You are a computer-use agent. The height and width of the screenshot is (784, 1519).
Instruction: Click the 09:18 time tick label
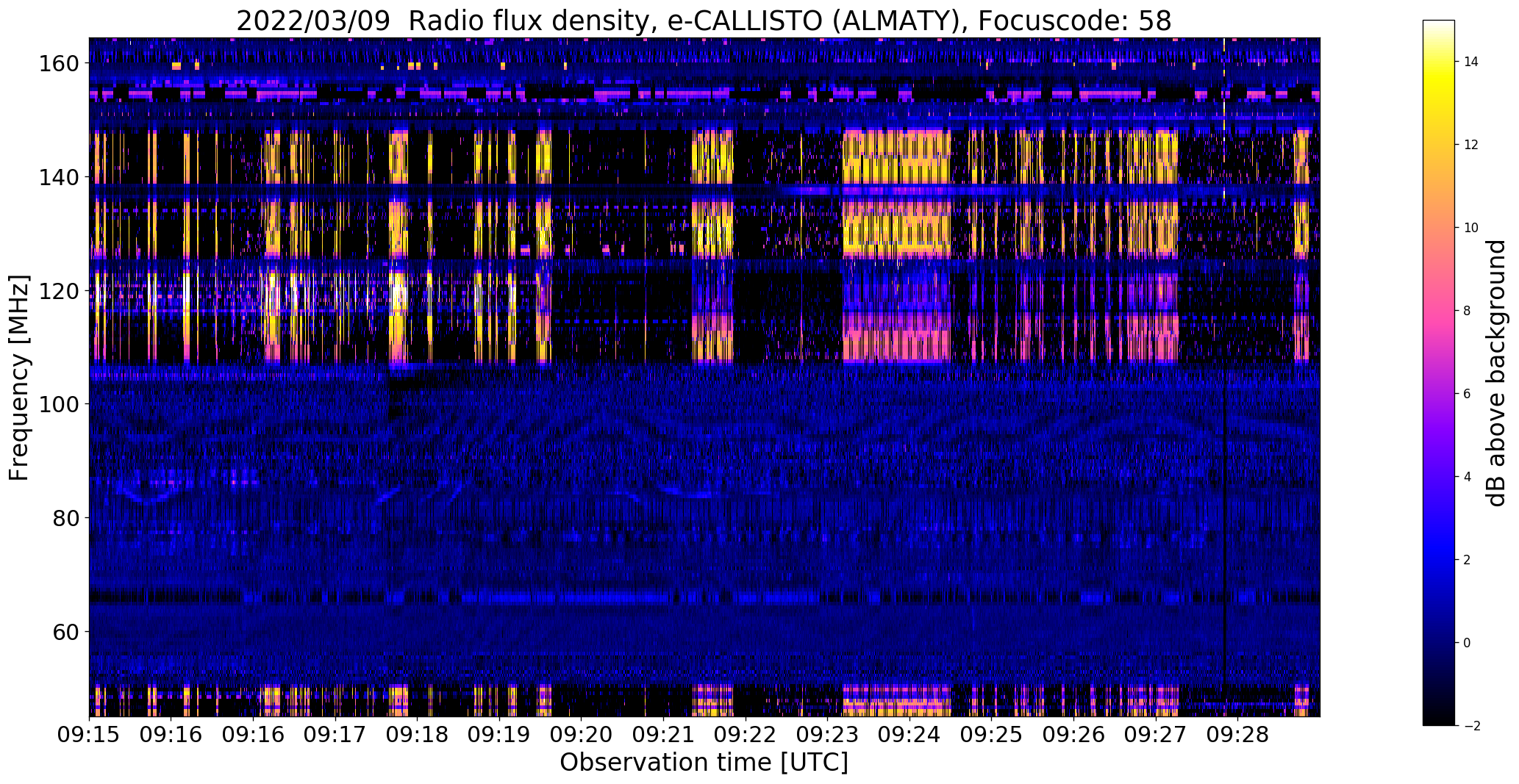point(418,734)
